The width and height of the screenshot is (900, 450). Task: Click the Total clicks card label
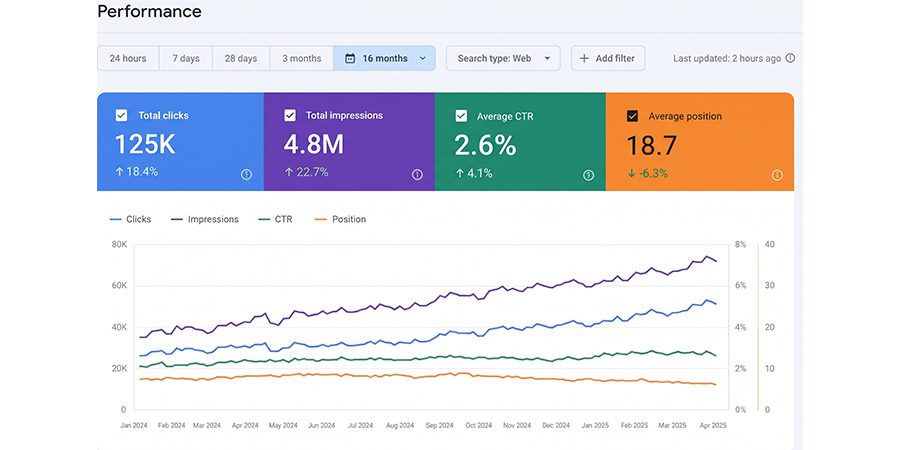[163, 115]
